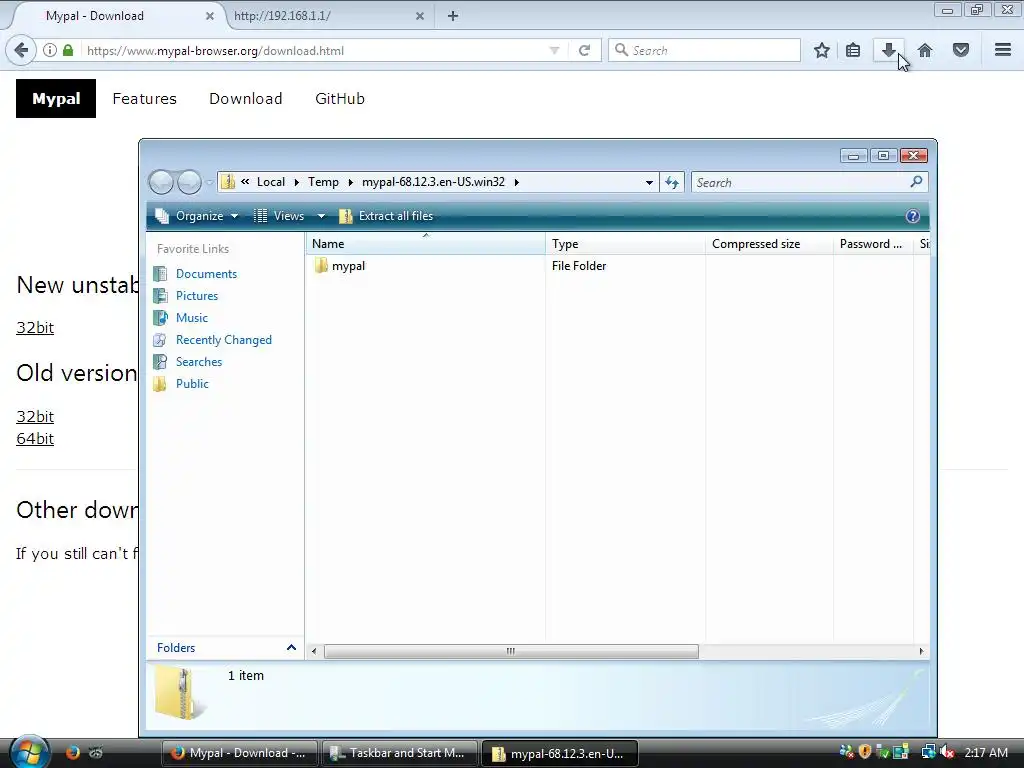This screenshot has height=768, width=1024.
Task: Click Explorer help question mark icon
Action: click(912, 216)
